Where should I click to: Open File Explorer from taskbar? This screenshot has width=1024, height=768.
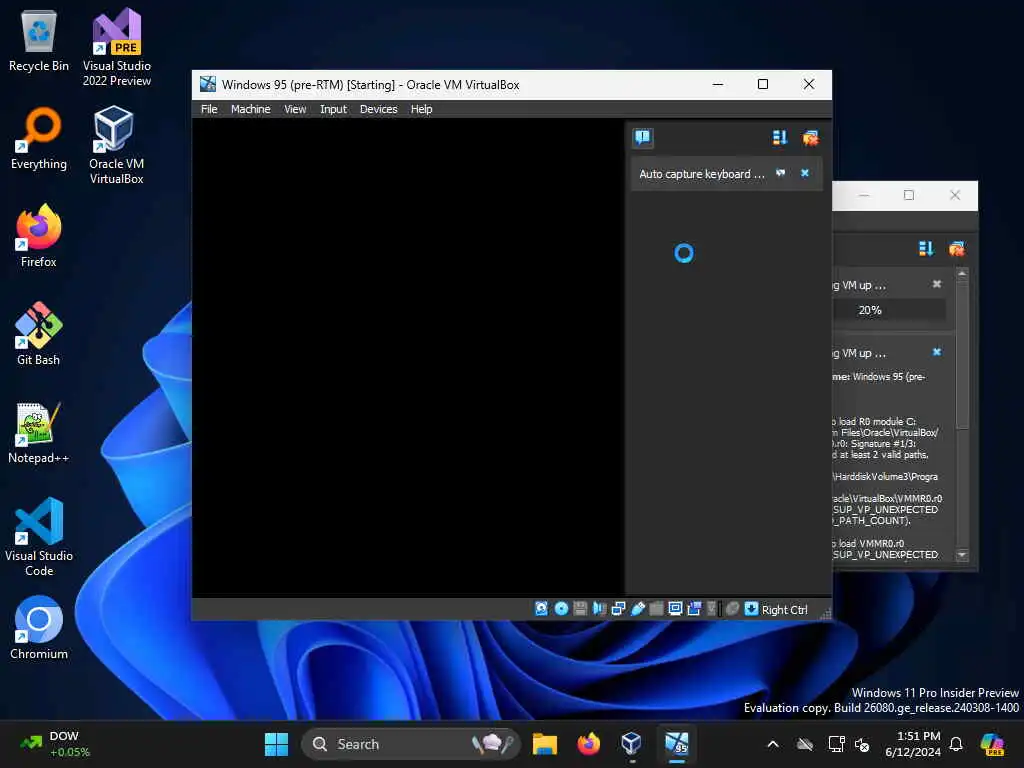pyautogui.click(x=545, y=744)
